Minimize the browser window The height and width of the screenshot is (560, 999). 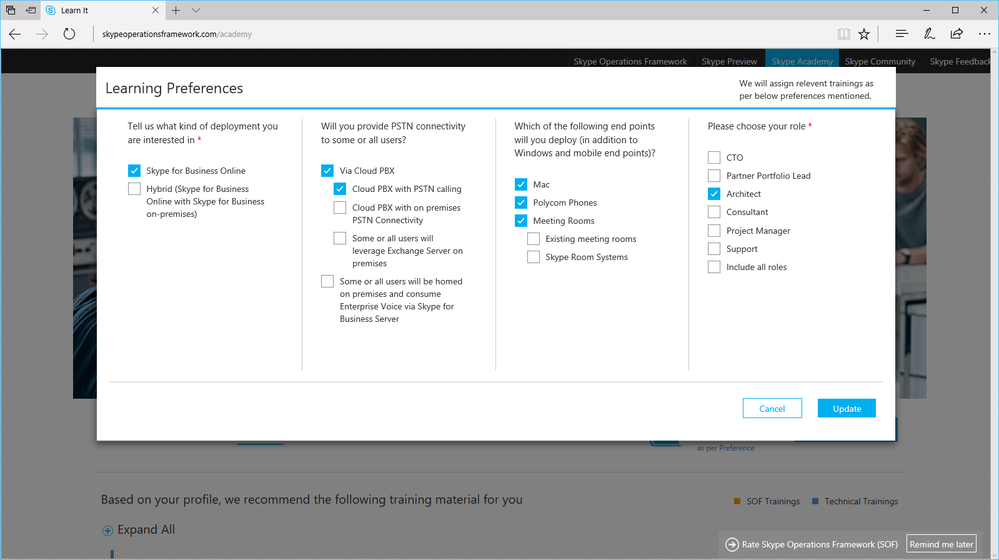926,10
